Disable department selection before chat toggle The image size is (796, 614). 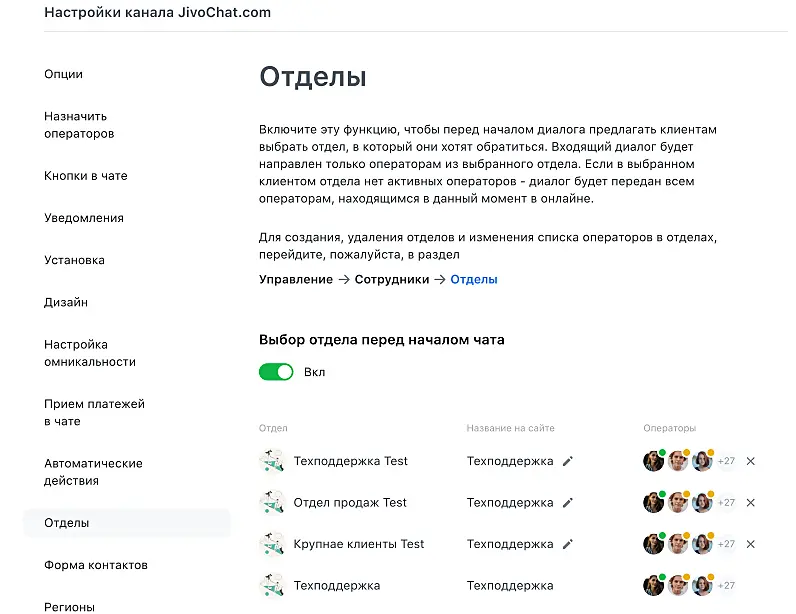[x=276, y=372]
